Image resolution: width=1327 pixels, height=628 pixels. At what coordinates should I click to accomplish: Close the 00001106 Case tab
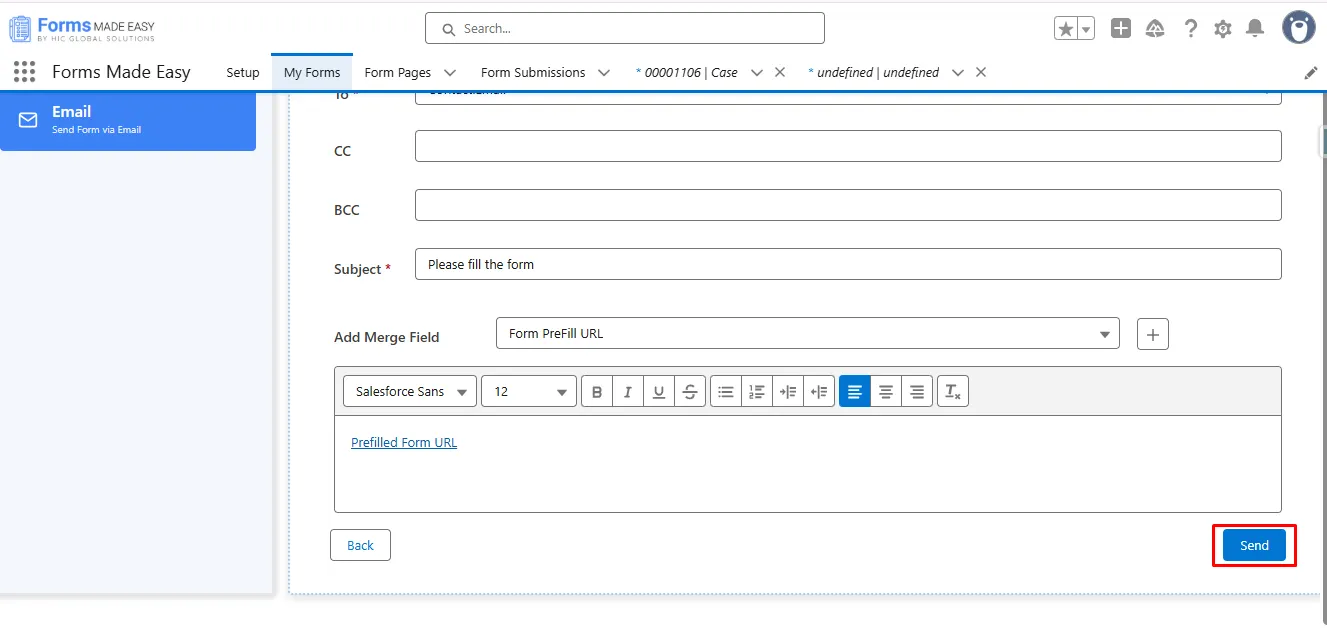point(780,72)
